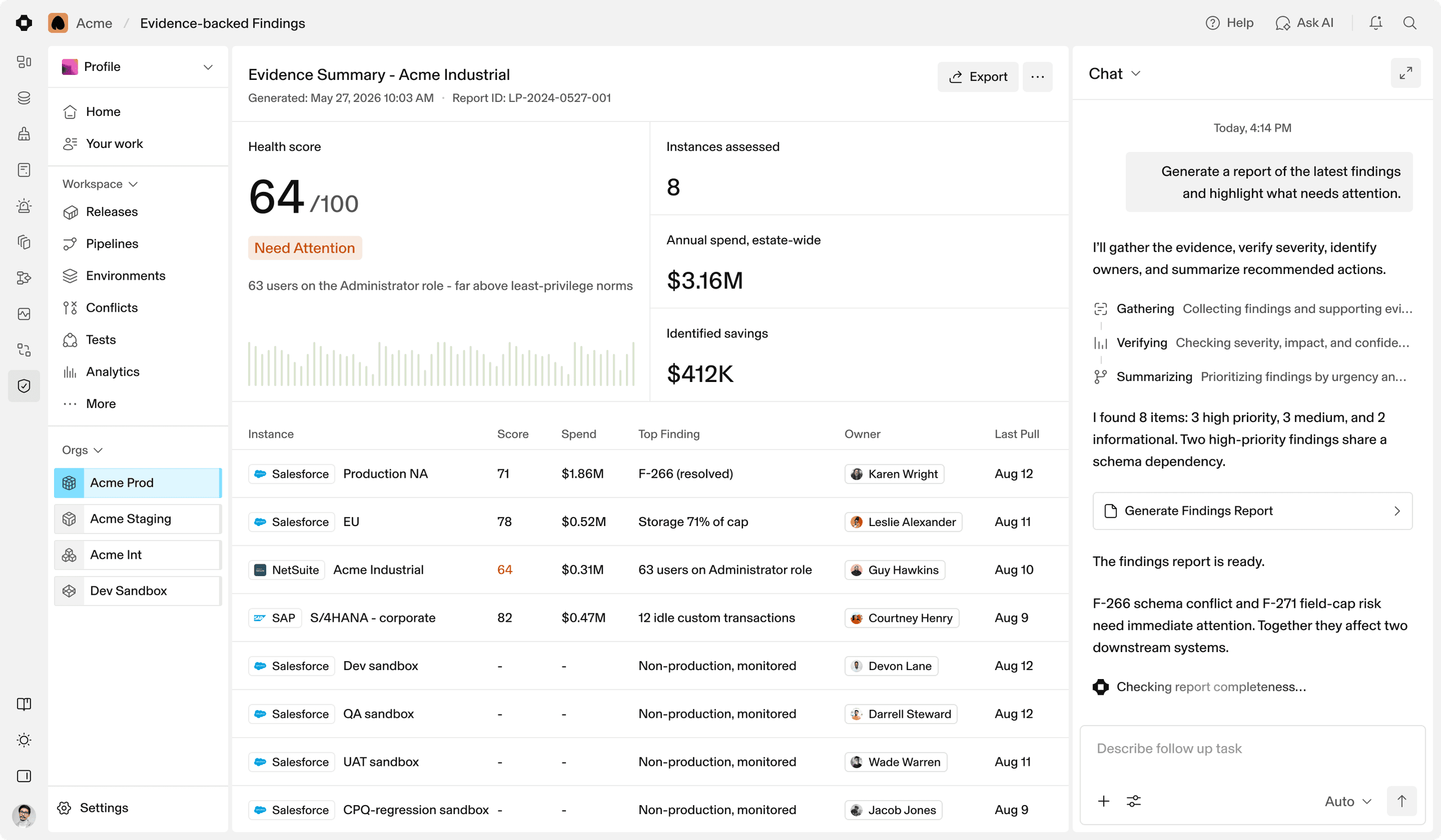Open the note page icon in left rail
1441x840 pixels.
pyautogui.click(x=24, y=170)
